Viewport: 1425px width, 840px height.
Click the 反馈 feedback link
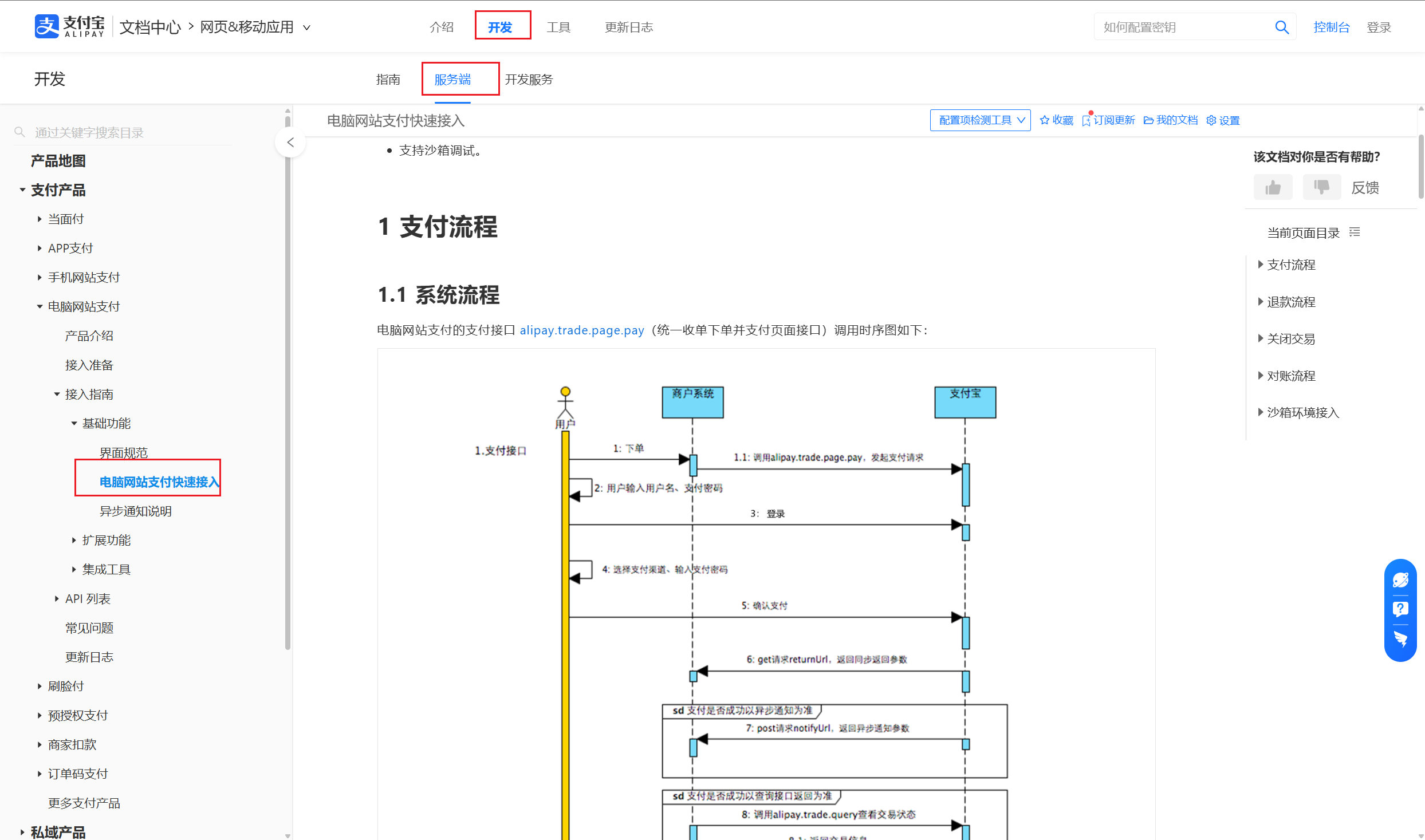pos(1365,188)
